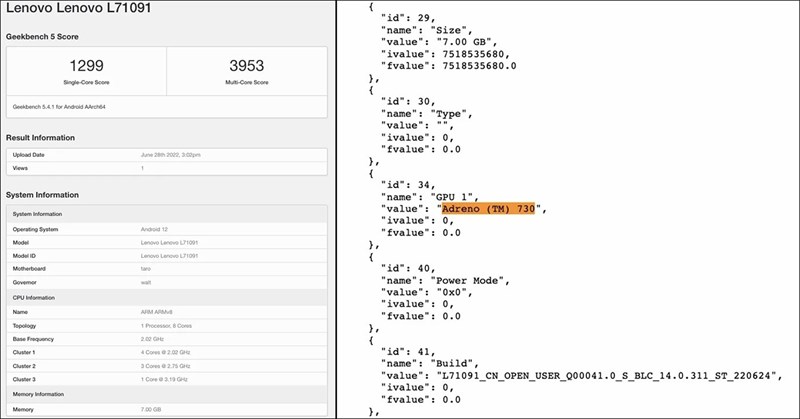The height and width of the screenshot is (419, 800).
Task: Select the Operating System Android 12 row
Action: pyautogui.click(x=165, y=229)
